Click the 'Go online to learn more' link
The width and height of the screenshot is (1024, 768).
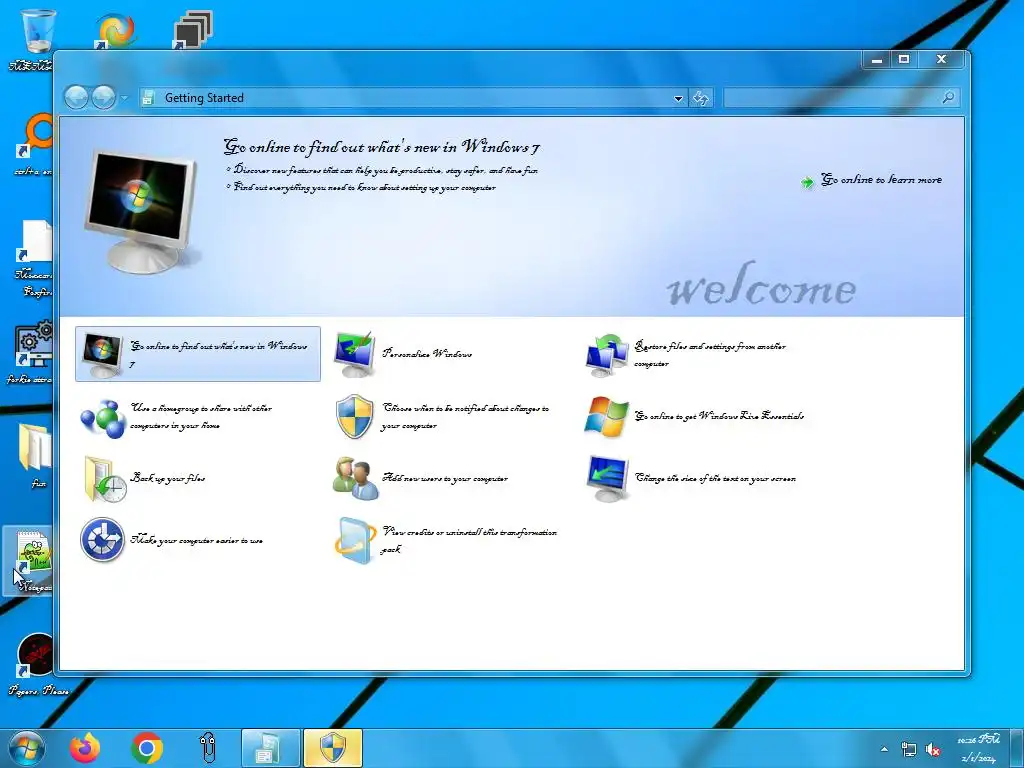click(x=882, y=180)
